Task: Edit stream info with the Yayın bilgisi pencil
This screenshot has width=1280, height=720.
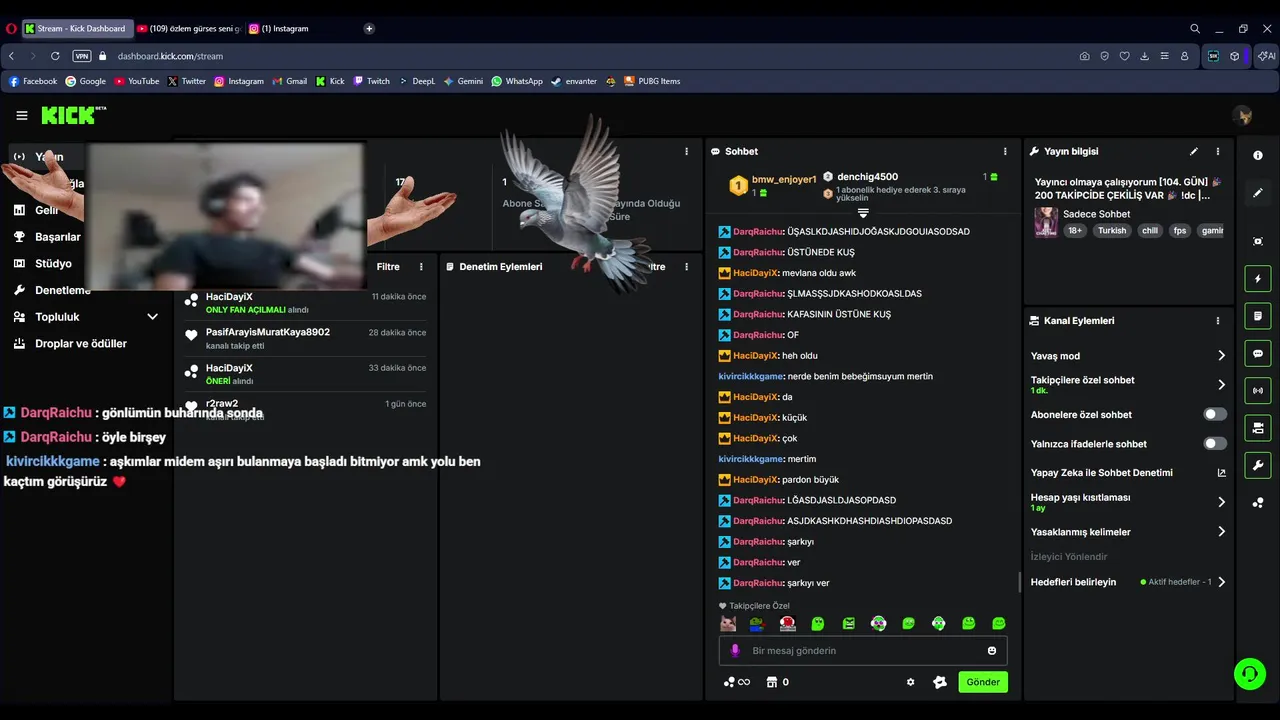Action: coord(1194,152)
